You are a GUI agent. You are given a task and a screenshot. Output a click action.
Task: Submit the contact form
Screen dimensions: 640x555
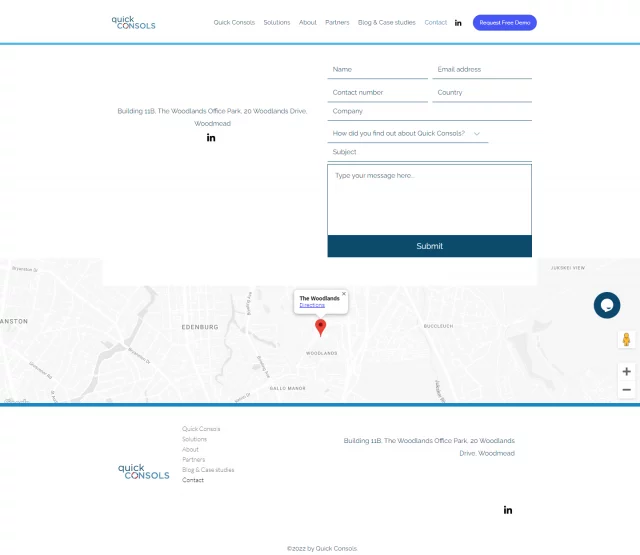[429, 246]
